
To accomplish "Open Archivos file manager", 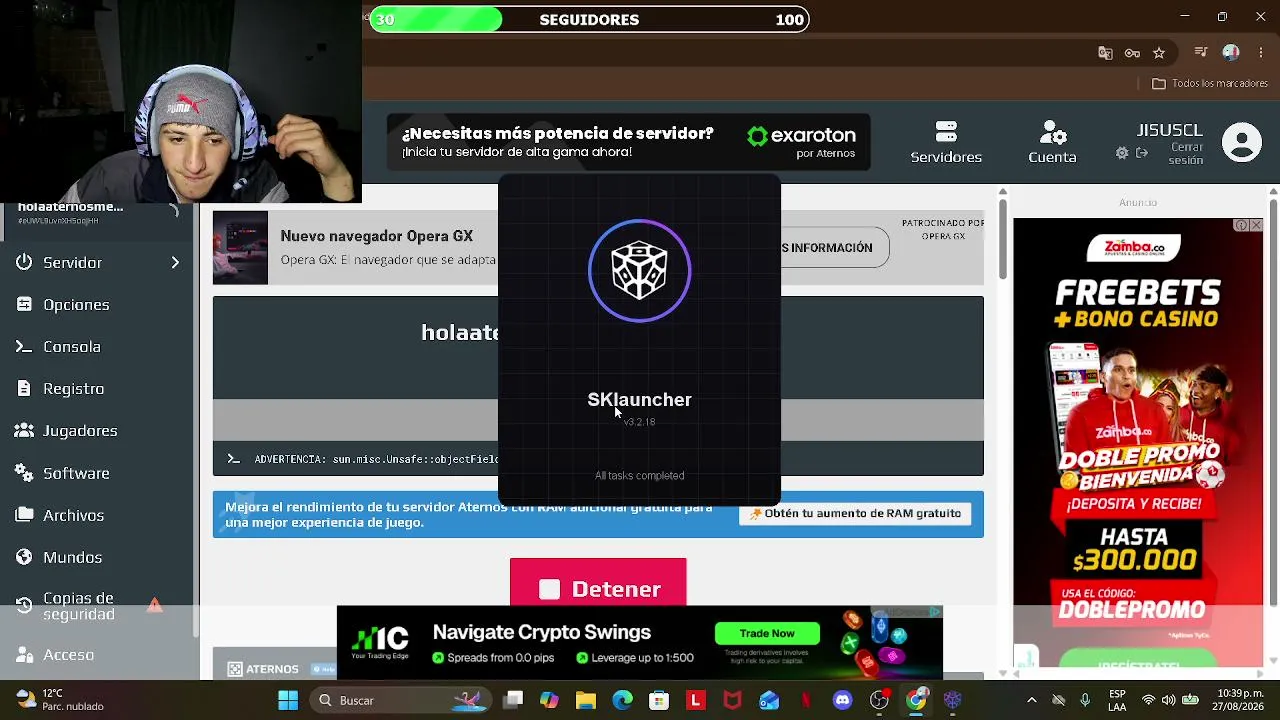I will 73,515.
